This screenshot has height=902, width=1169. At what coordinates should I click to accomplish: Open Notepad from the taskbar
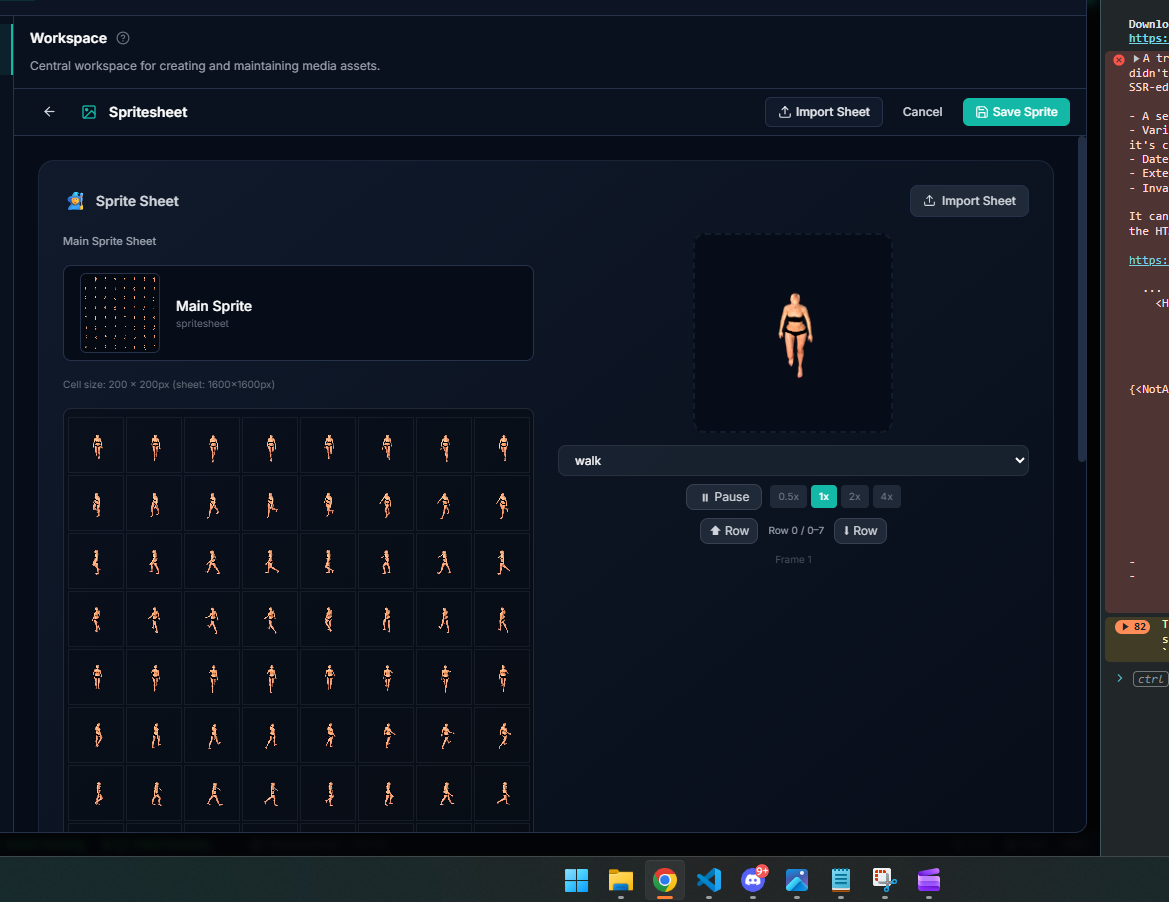[x=841, y=880]
